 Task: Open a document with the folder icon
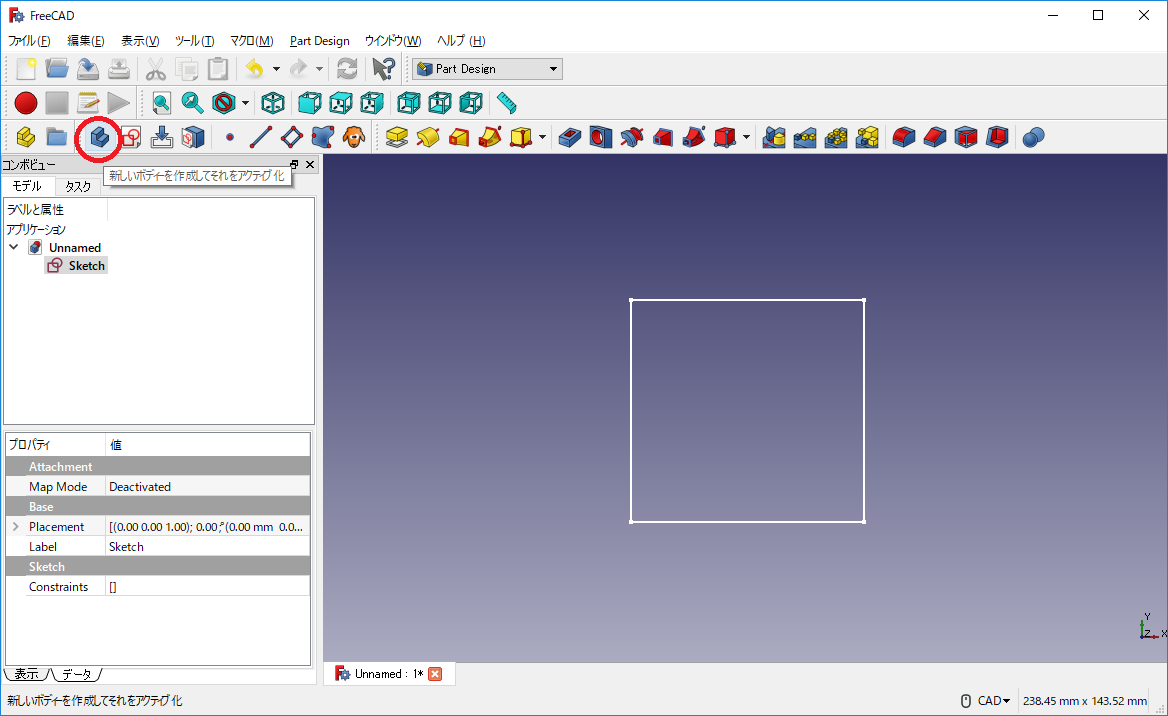click(57, 69)
